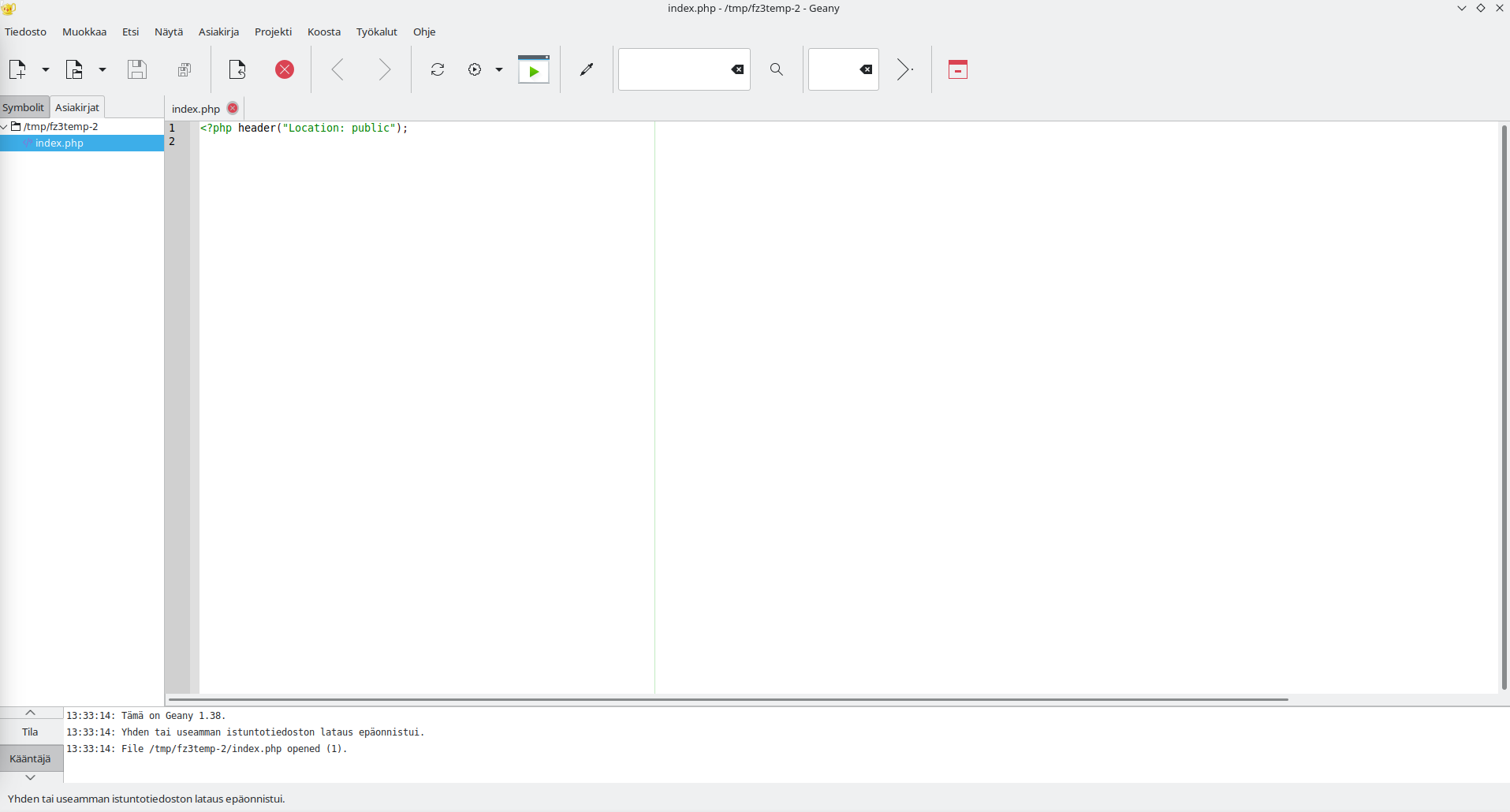
Task: Collapse the /tmp/fz3temp-2 folder tree node
Action: (5, 126)
